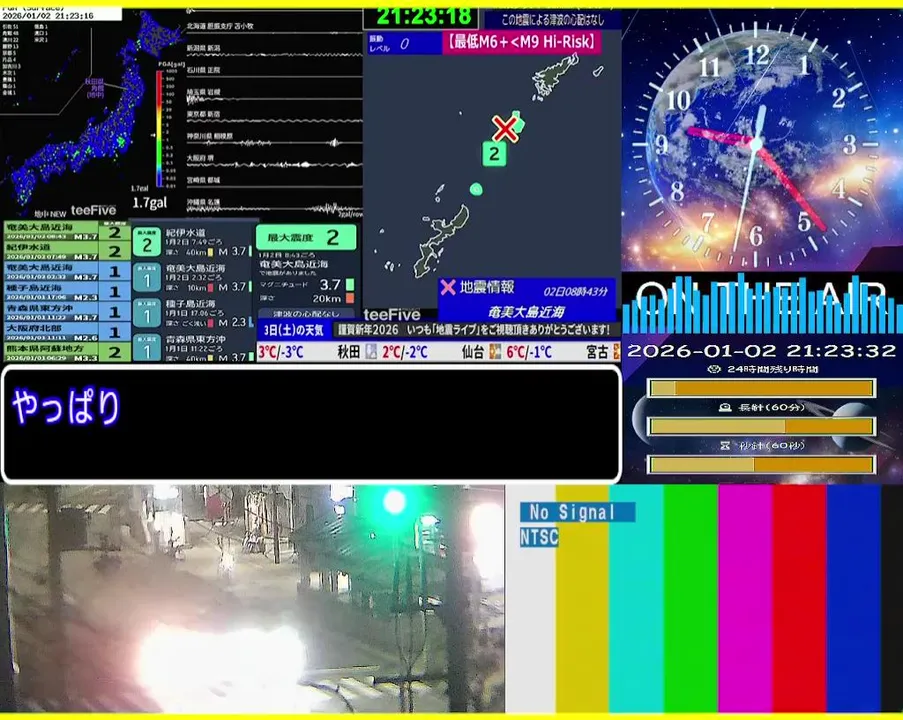The image size is (903, 720).
Task: Click the red X epicenter marker on map
Action: (x=505, y=128)
